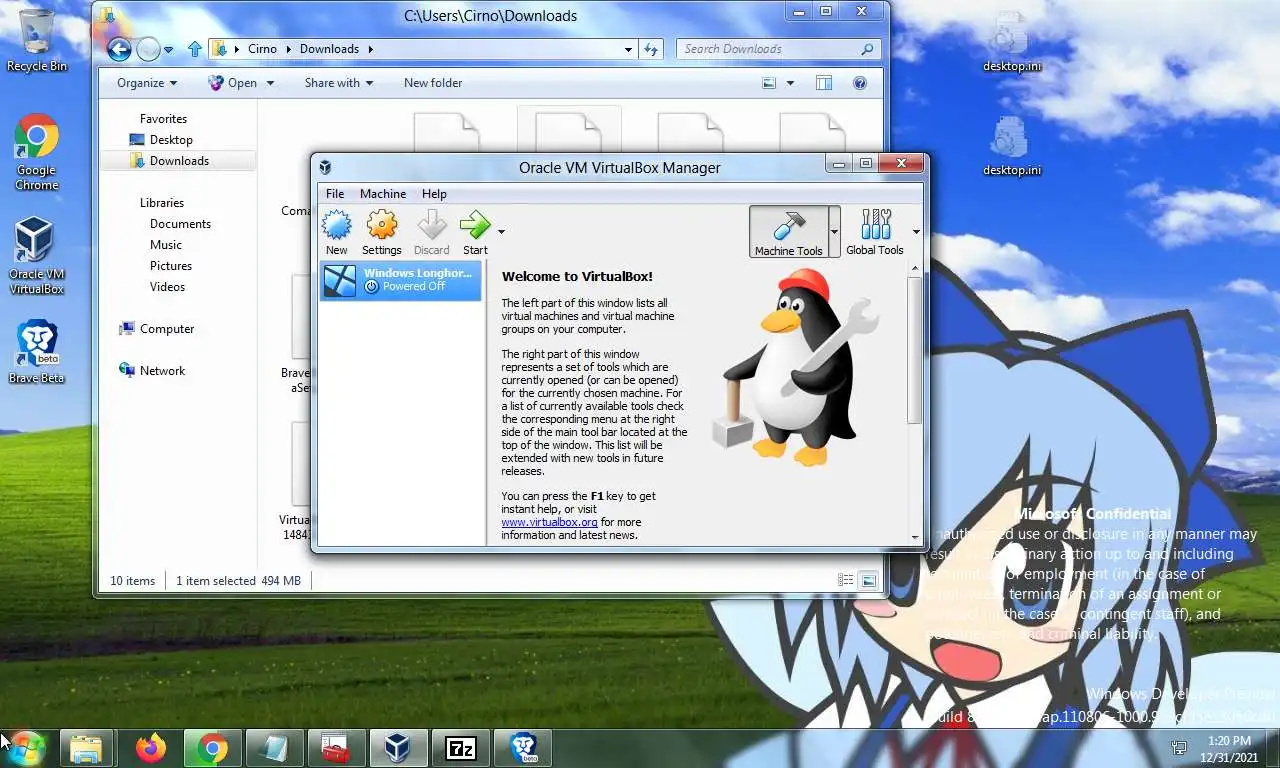Open the Music library in Explorer

[166, 245]
